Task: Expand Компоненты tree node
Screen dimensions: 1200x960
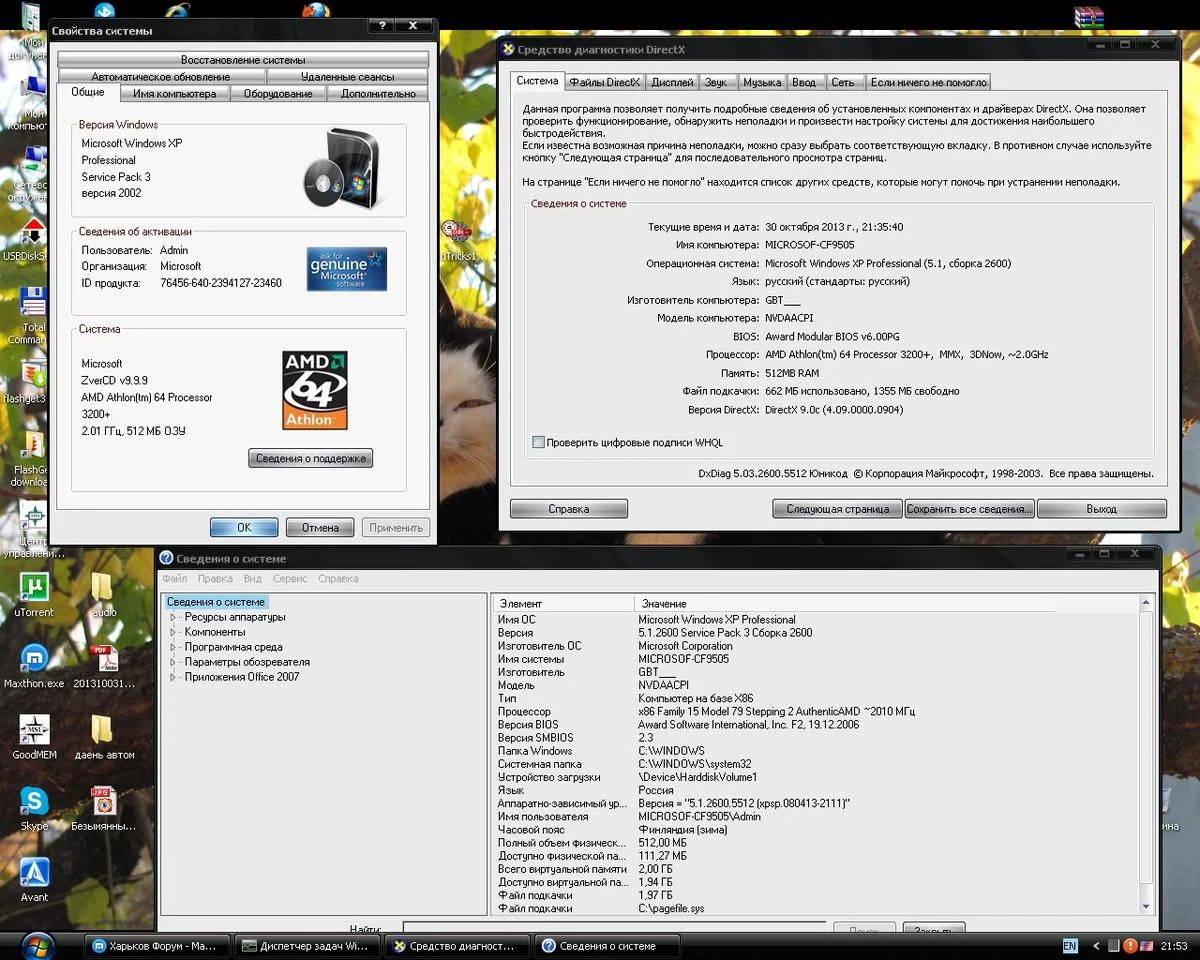Action: point(173,632)
